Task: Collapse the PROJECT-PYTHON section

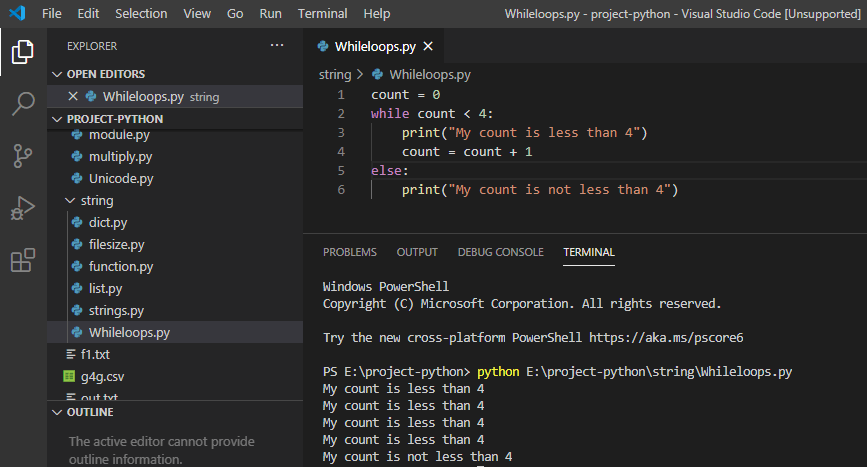Action: [57, 119]
